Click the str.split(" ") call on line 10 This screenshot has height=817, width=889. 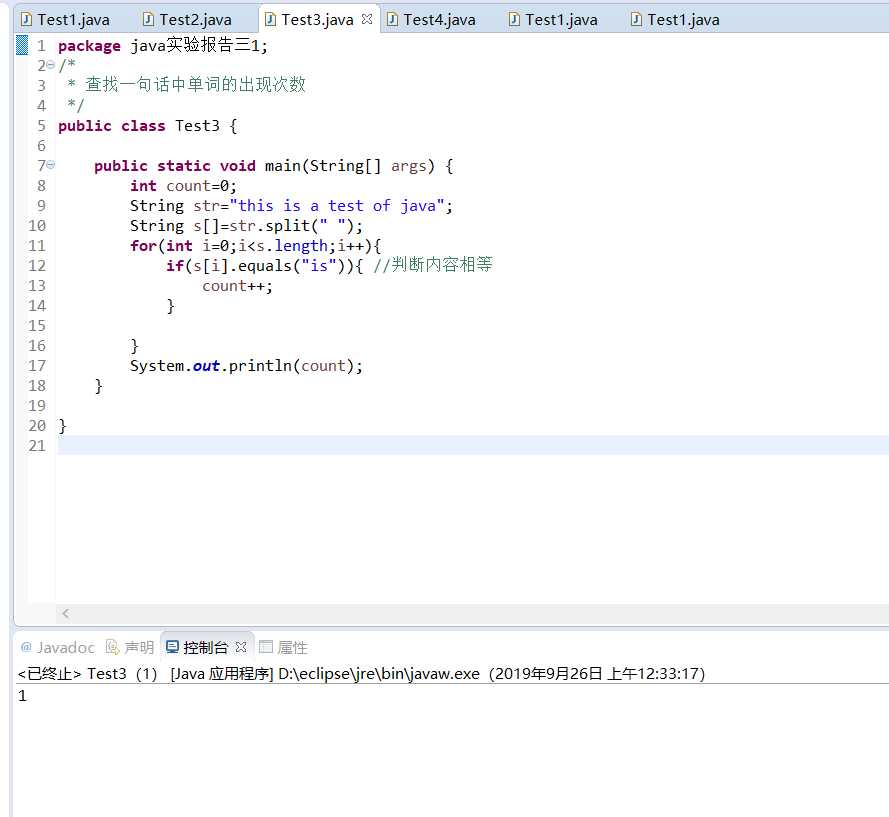[293, 226]
